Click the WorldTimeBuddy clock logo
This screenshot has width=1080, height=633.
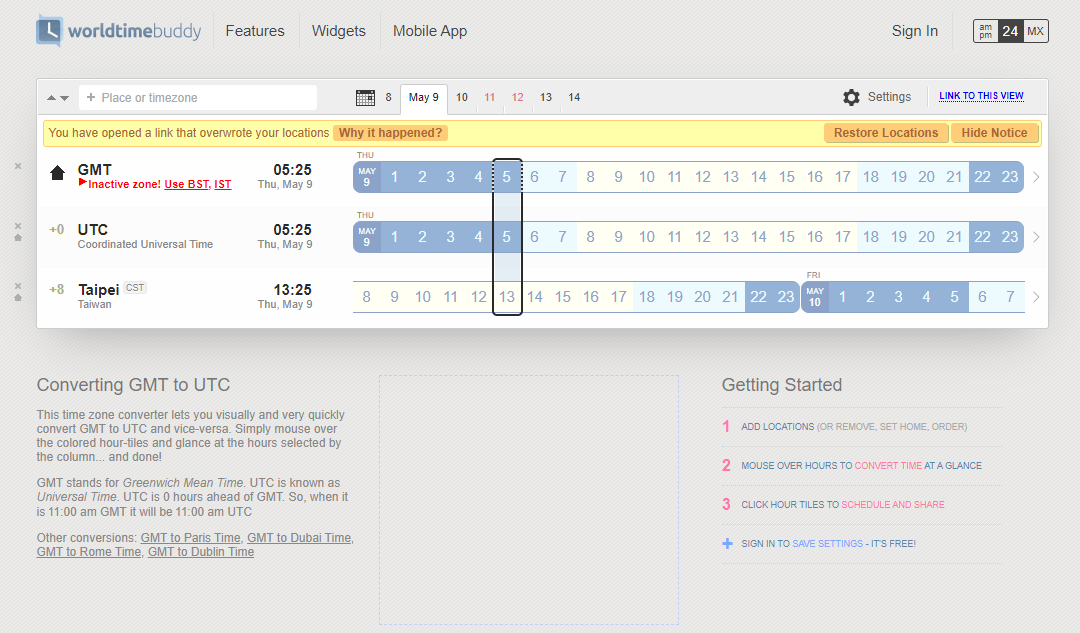pos(49,31)
